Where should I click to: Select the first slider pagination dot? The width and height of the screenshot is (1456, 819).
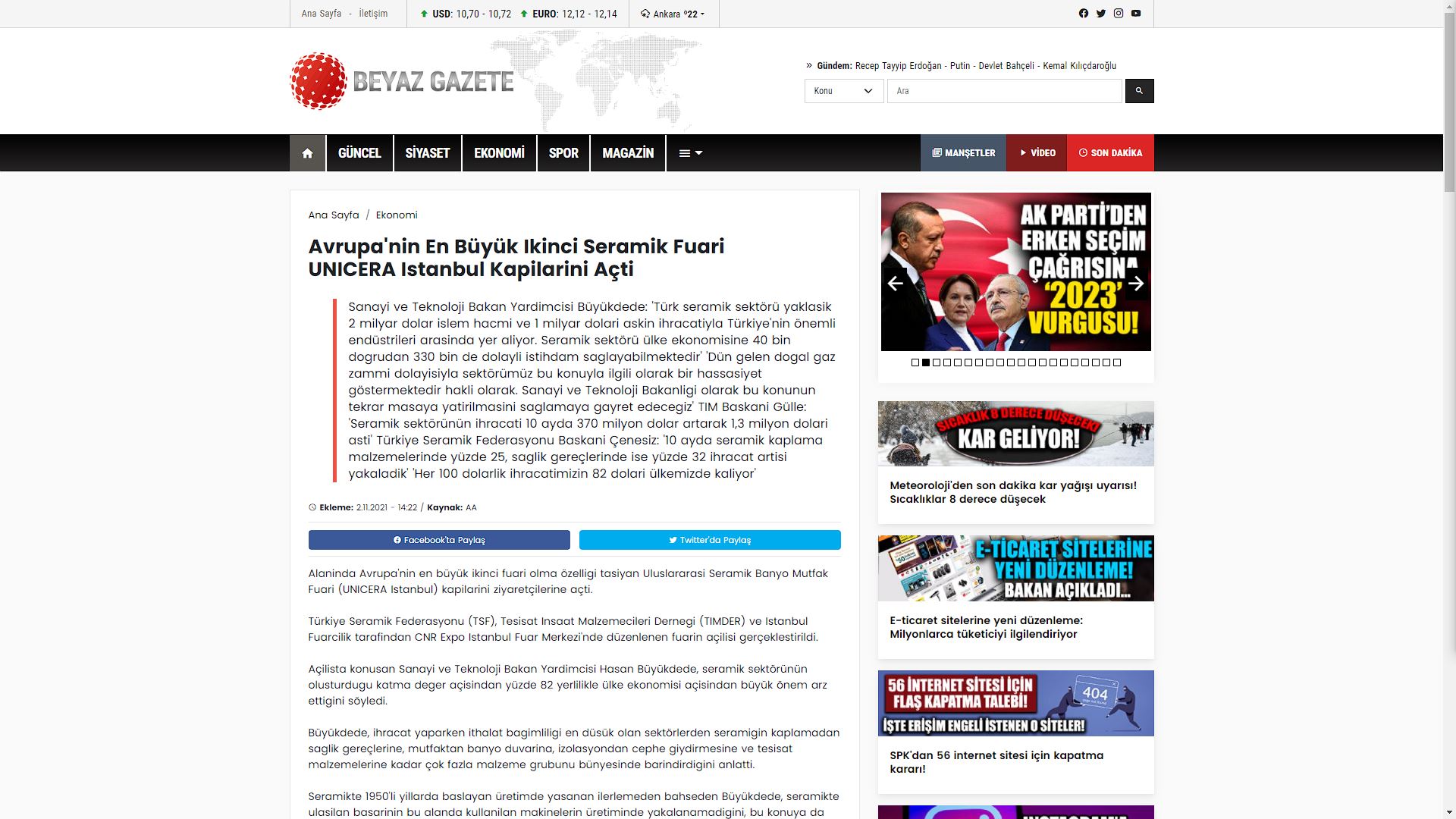[915, 362]
